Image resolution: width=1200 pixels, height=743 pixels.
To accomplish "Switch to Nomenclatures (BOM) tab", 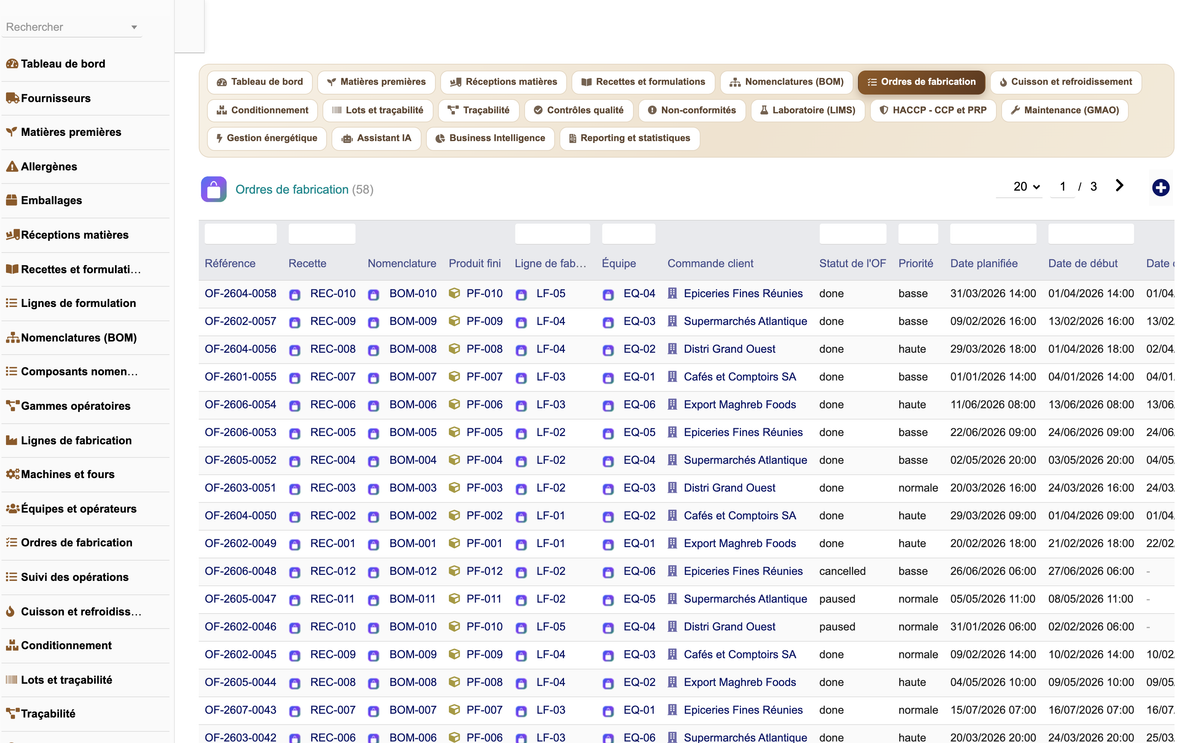I will pyautogui.click(x=786, y=82).
